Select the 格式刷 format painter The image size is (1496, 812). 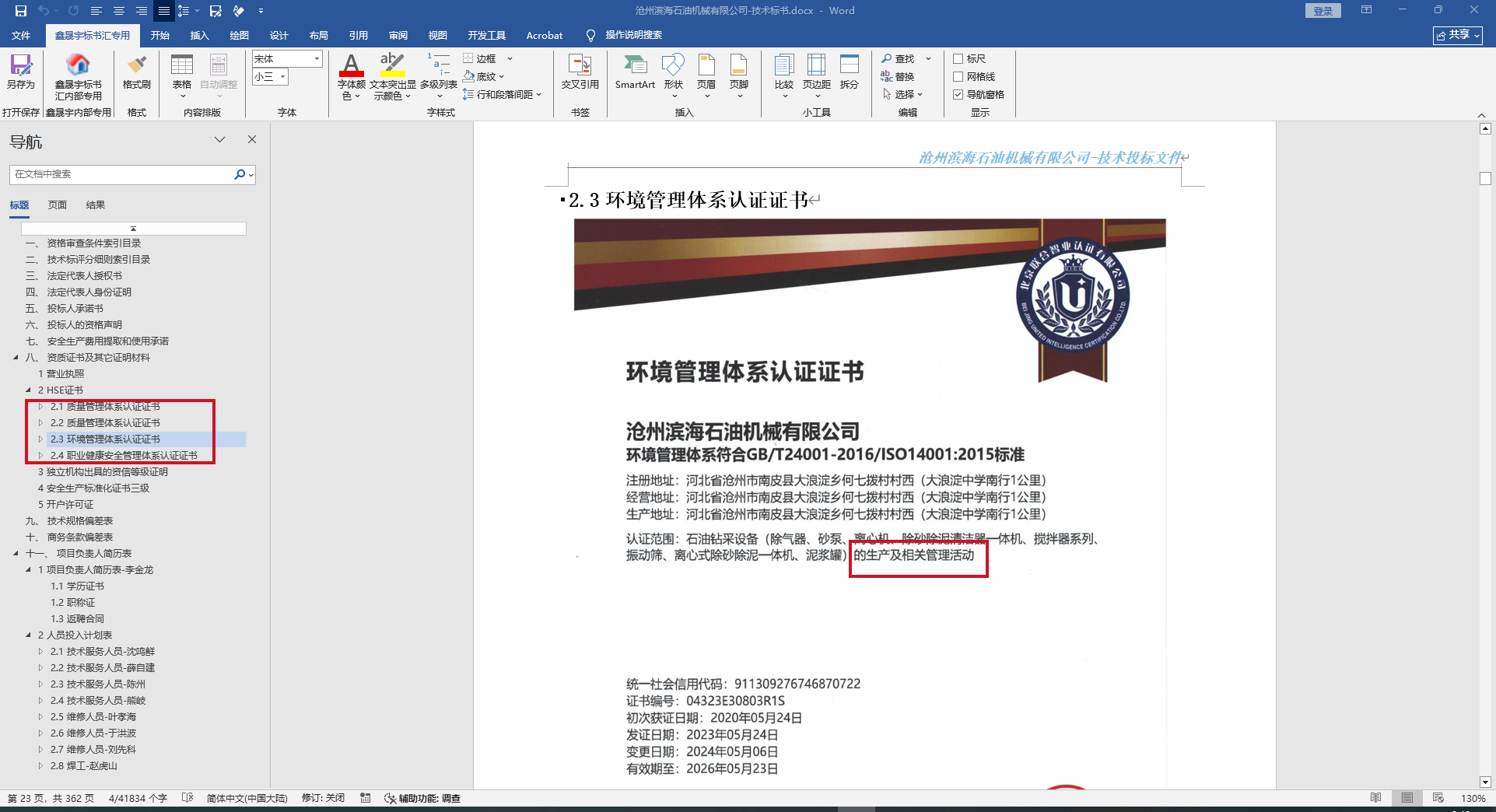137,72
